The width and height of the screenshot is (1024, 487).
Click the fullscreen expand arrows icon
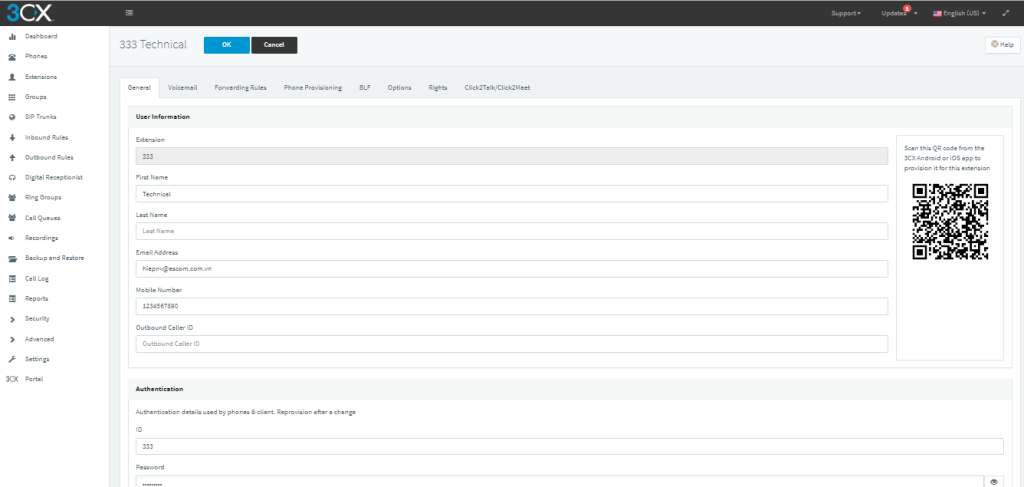click(1005, 13)
